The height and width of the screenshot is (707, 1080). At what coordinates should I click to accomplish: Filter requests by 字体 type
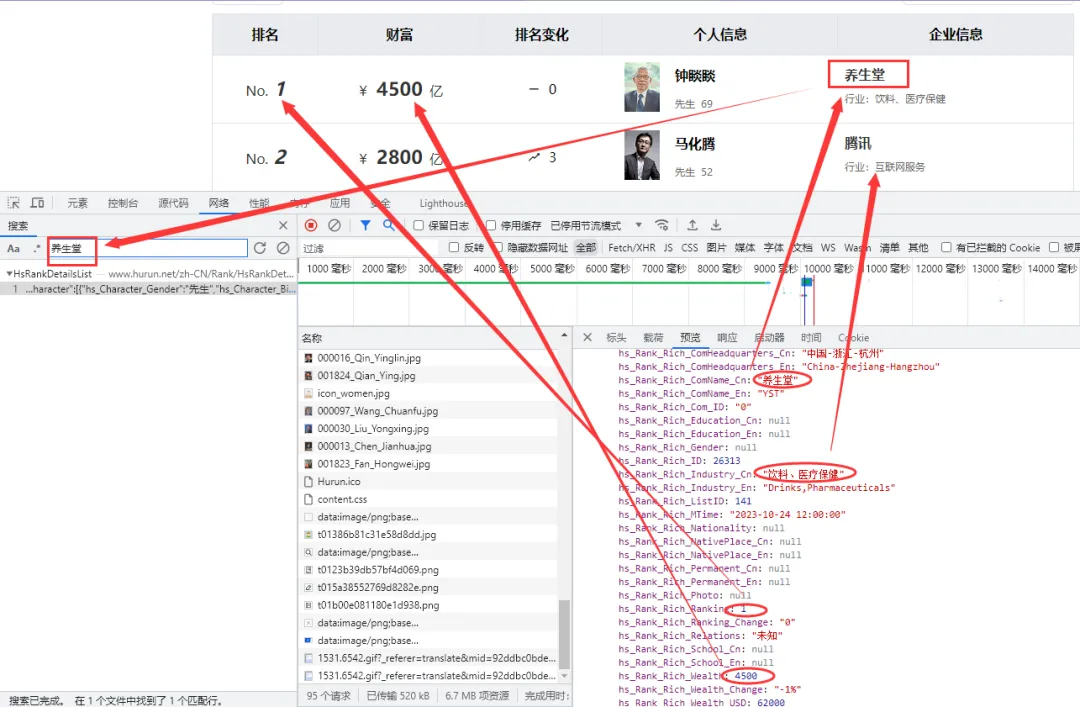click(773, 247)
